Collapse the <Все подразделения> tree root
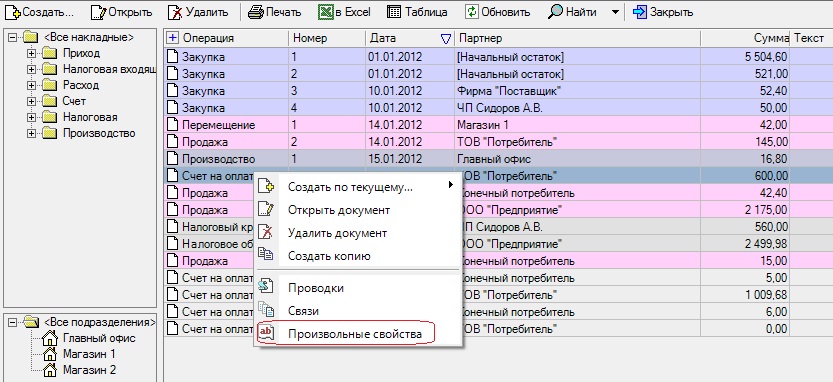833x382 pixels. click(13, 322)
